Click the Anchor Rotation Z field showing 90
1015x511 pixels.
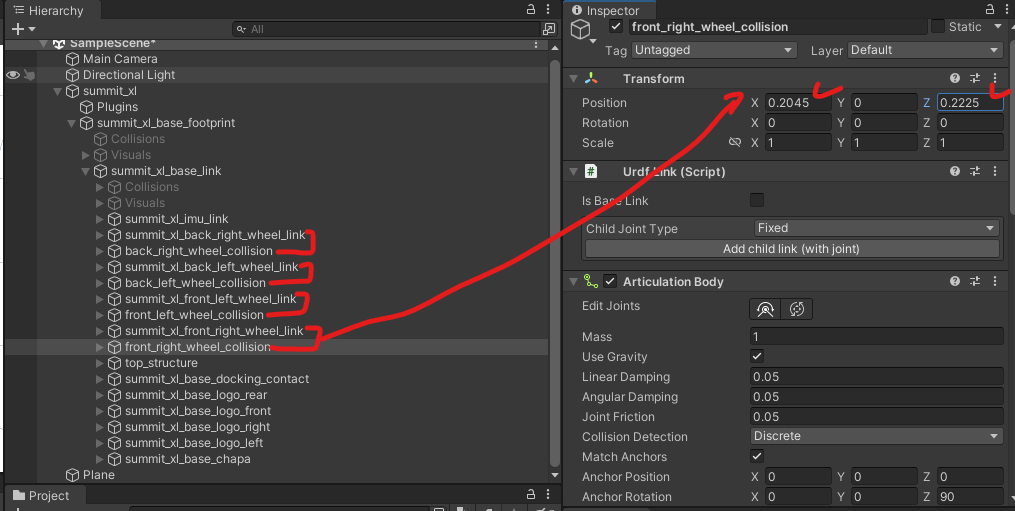(970, 496)
